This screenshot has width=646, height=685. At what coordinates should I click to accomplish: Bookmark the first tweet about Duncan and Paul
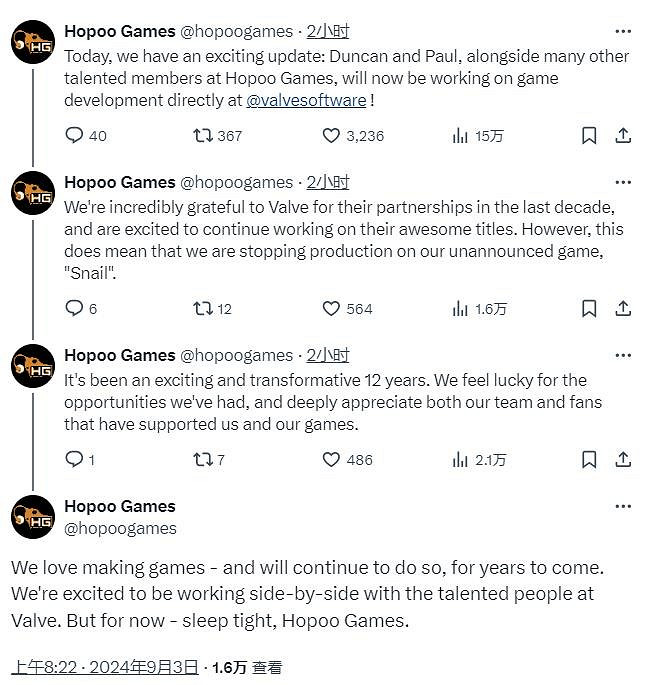click(x=589, y=135)
